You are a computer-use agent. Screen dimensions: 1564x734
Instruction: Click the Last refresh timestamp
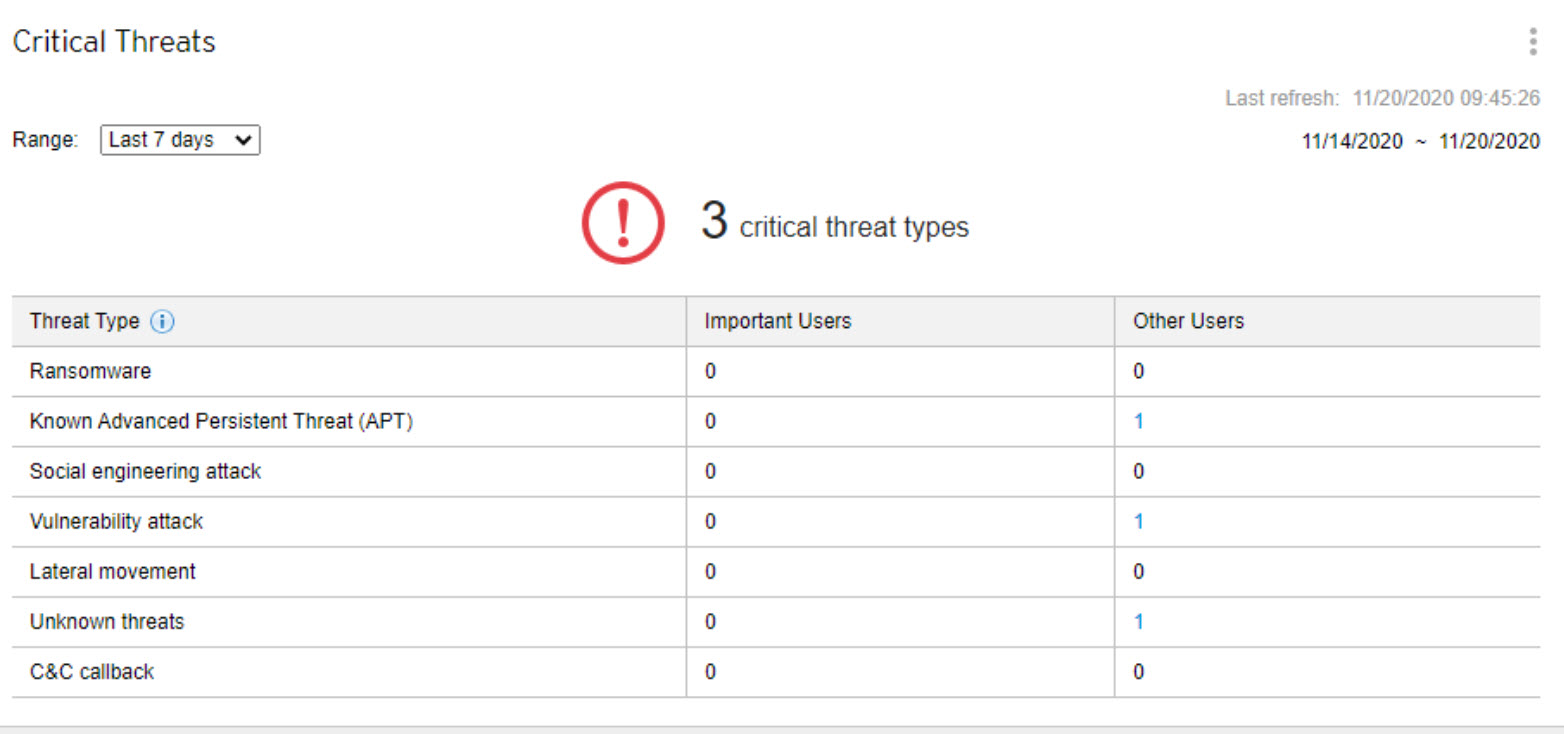1383,98
